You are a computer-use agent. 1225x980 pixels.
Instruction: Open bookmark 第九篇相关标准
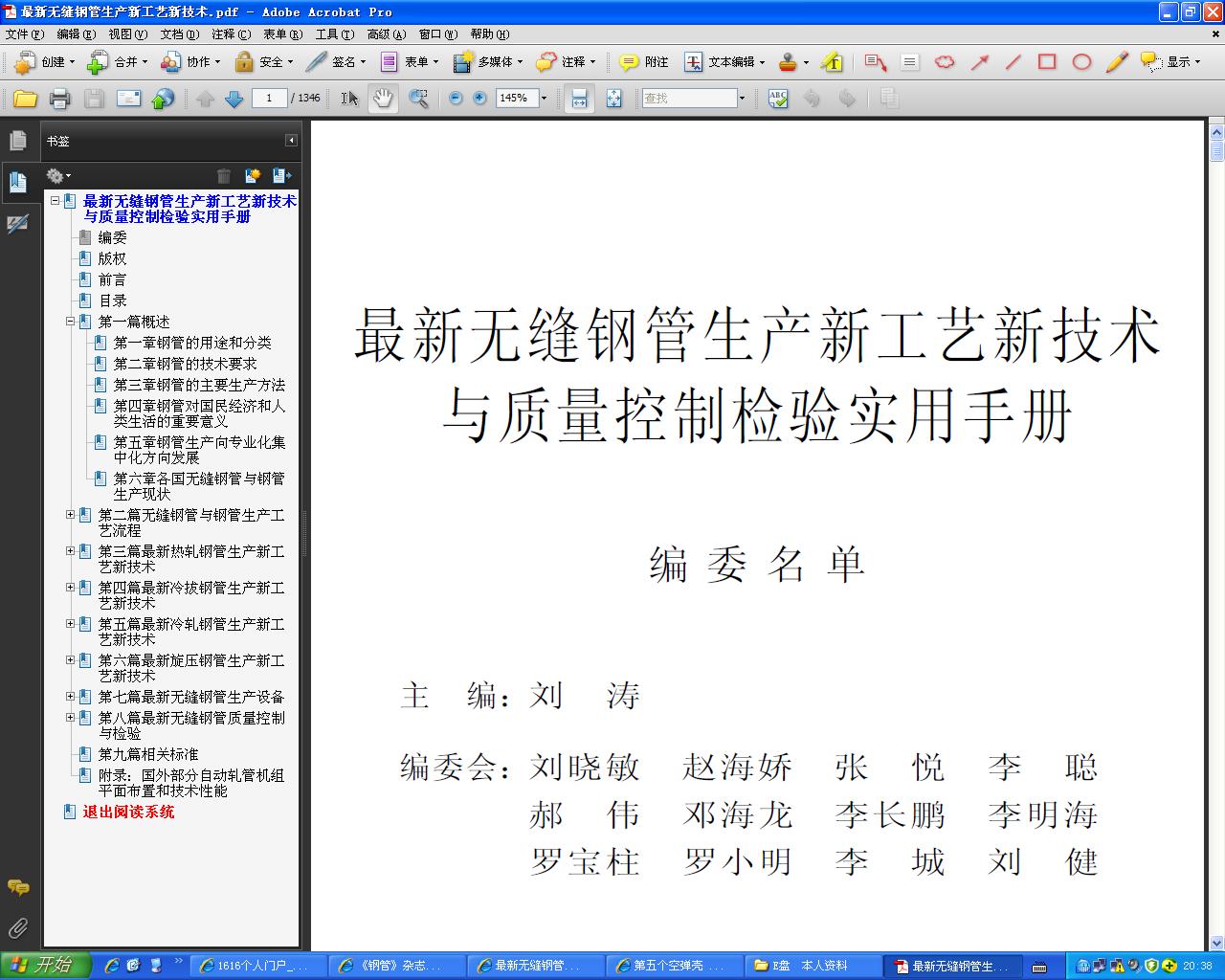coord(148,754)
